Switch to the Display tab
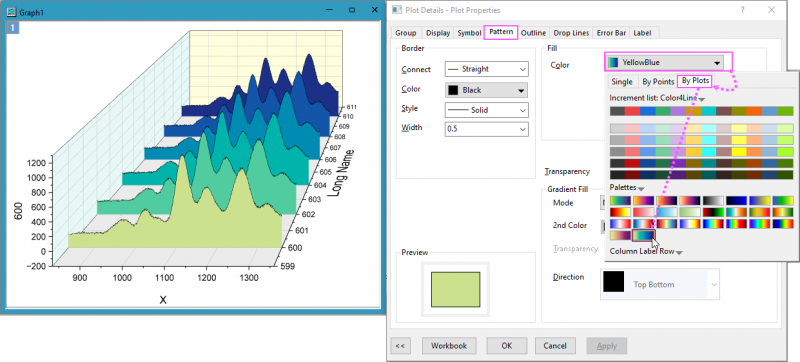800x362 pixels. (x=438, y=33)
